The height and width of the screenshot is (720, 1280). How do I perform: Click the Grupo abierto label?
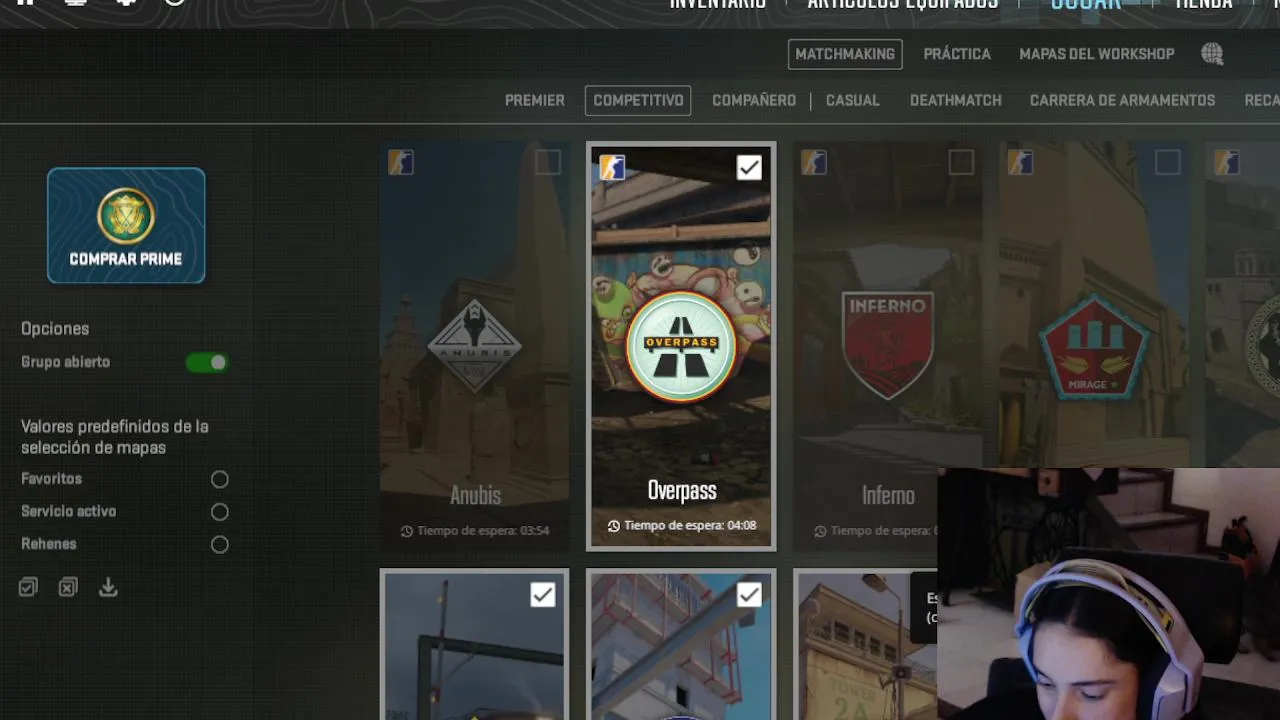click(65, 362)
